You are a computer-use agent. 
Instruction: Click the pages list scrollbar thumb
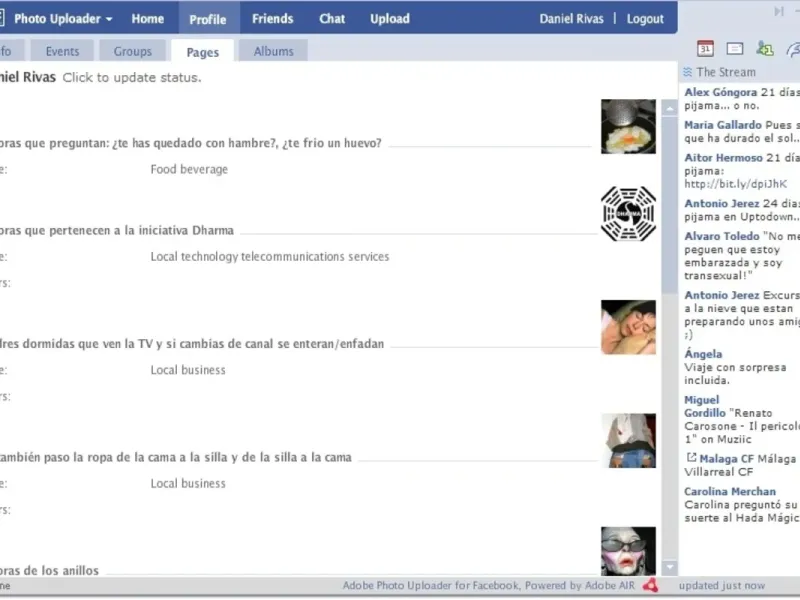[669, 205]
